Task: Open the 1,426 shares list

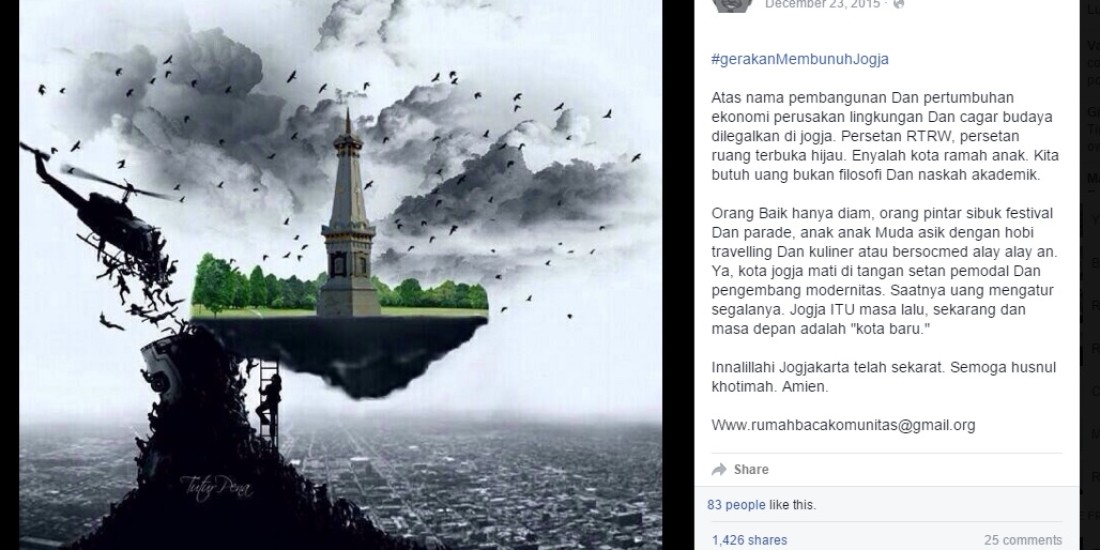Action: coord(749,540)
